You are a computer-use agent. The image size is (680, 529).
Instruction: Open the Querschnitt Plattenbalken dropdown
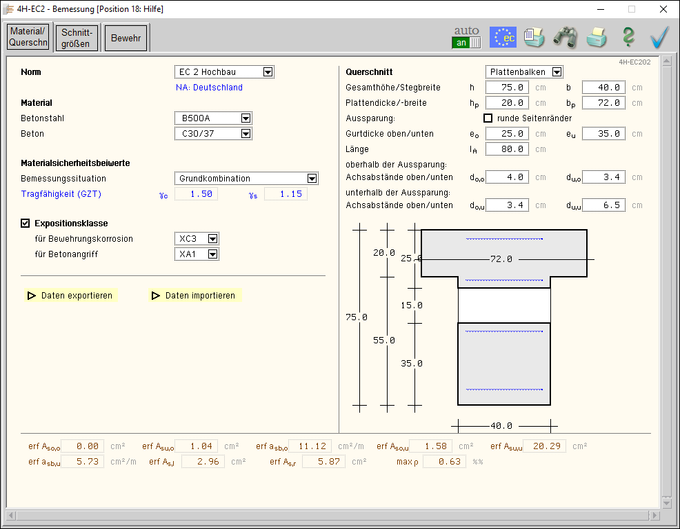[x=556, y=72]
